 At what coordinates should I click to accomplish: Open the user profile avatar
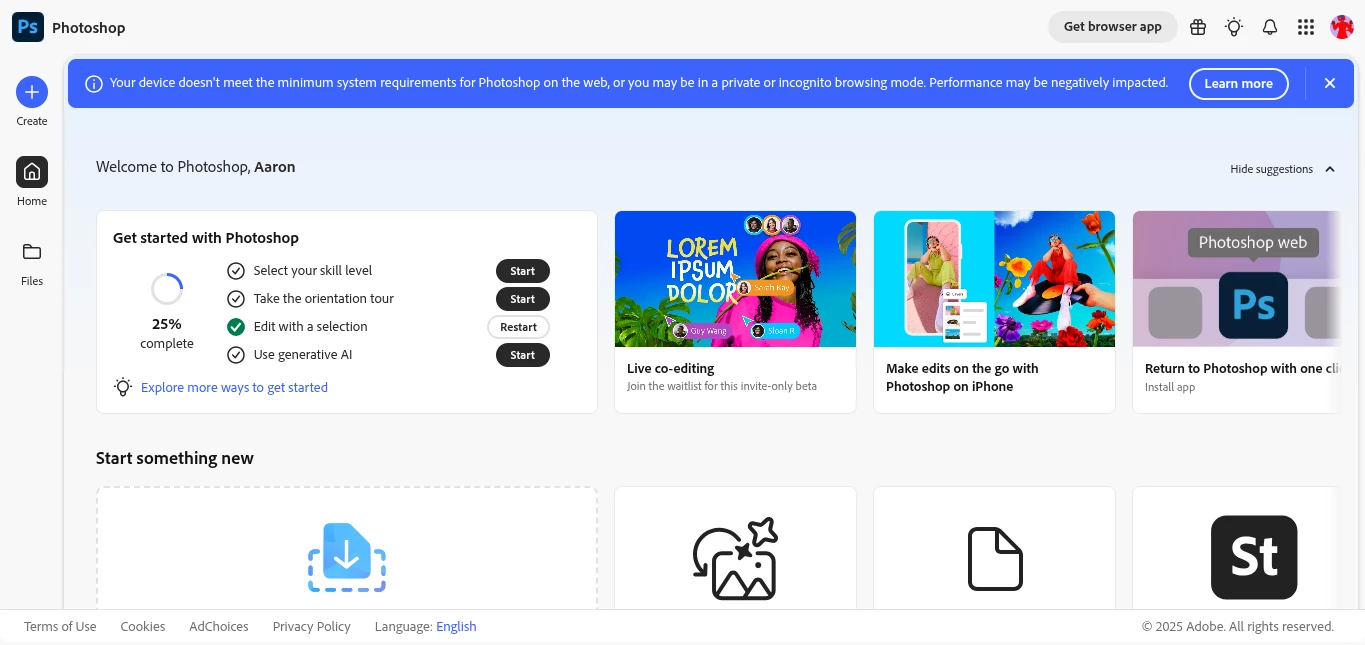(1342, 27)
